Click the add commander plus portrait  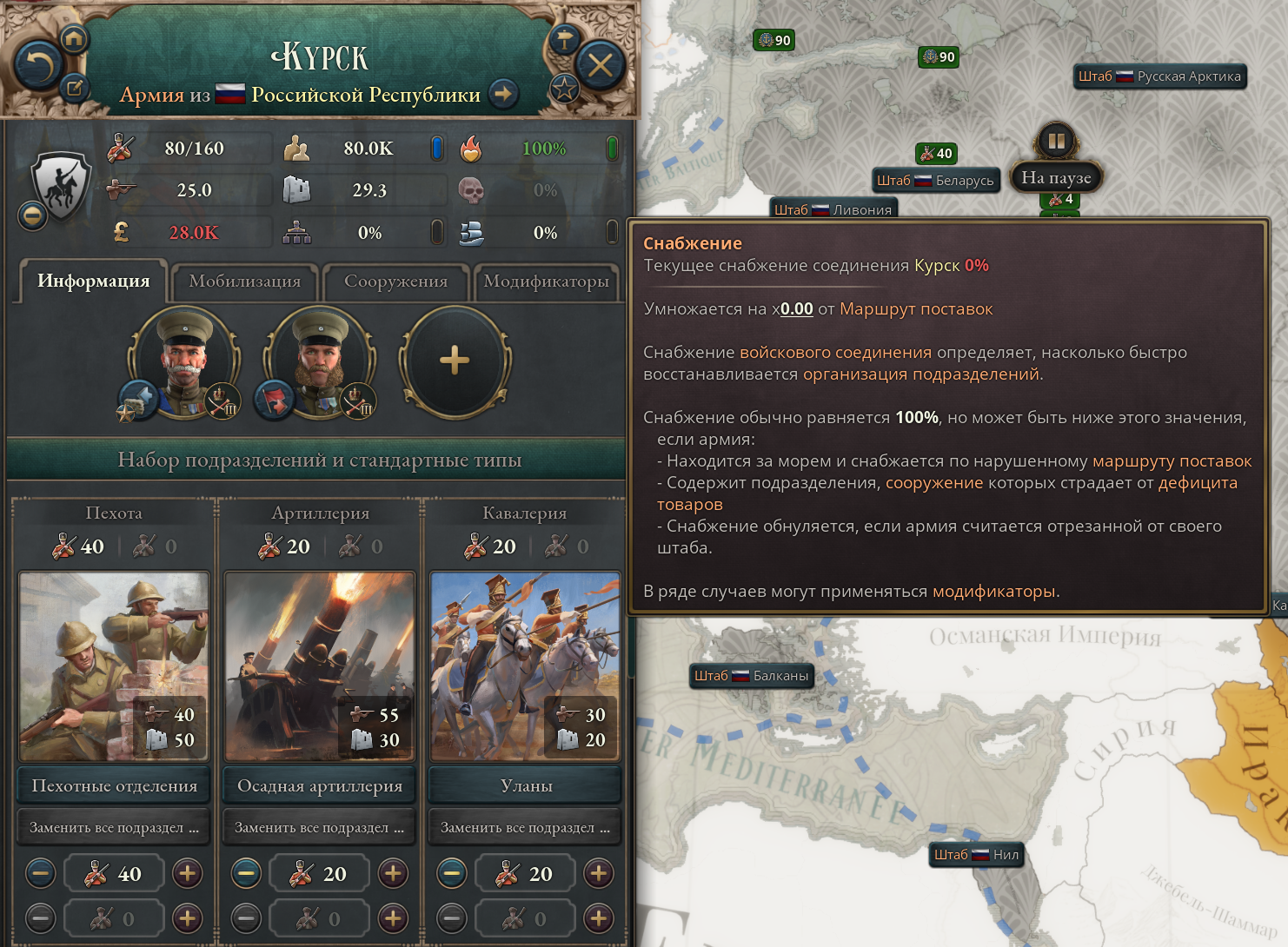[x=455, y=361]
